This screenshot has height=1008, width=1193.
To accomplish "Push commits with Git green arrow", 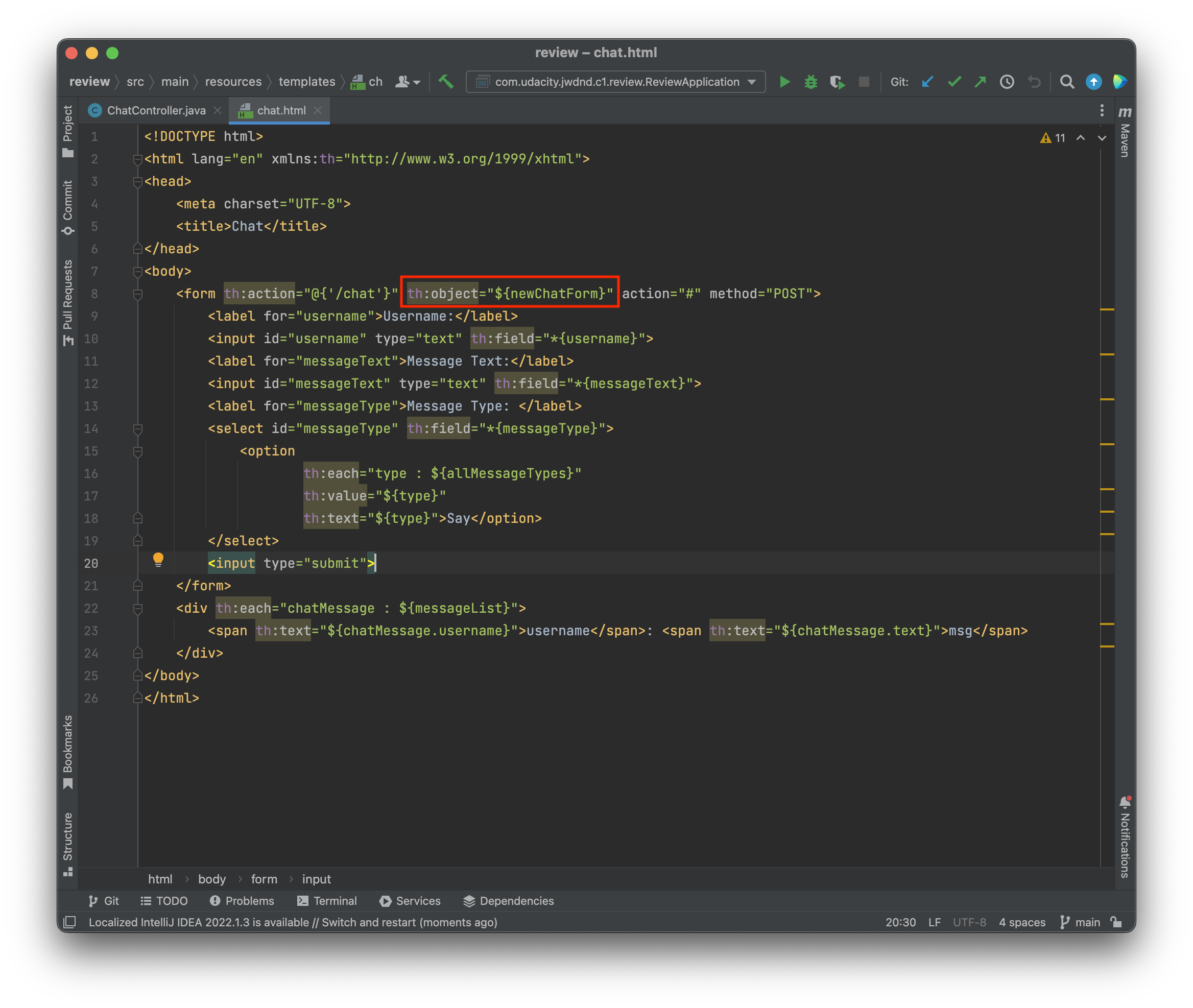I will [980, 82].
